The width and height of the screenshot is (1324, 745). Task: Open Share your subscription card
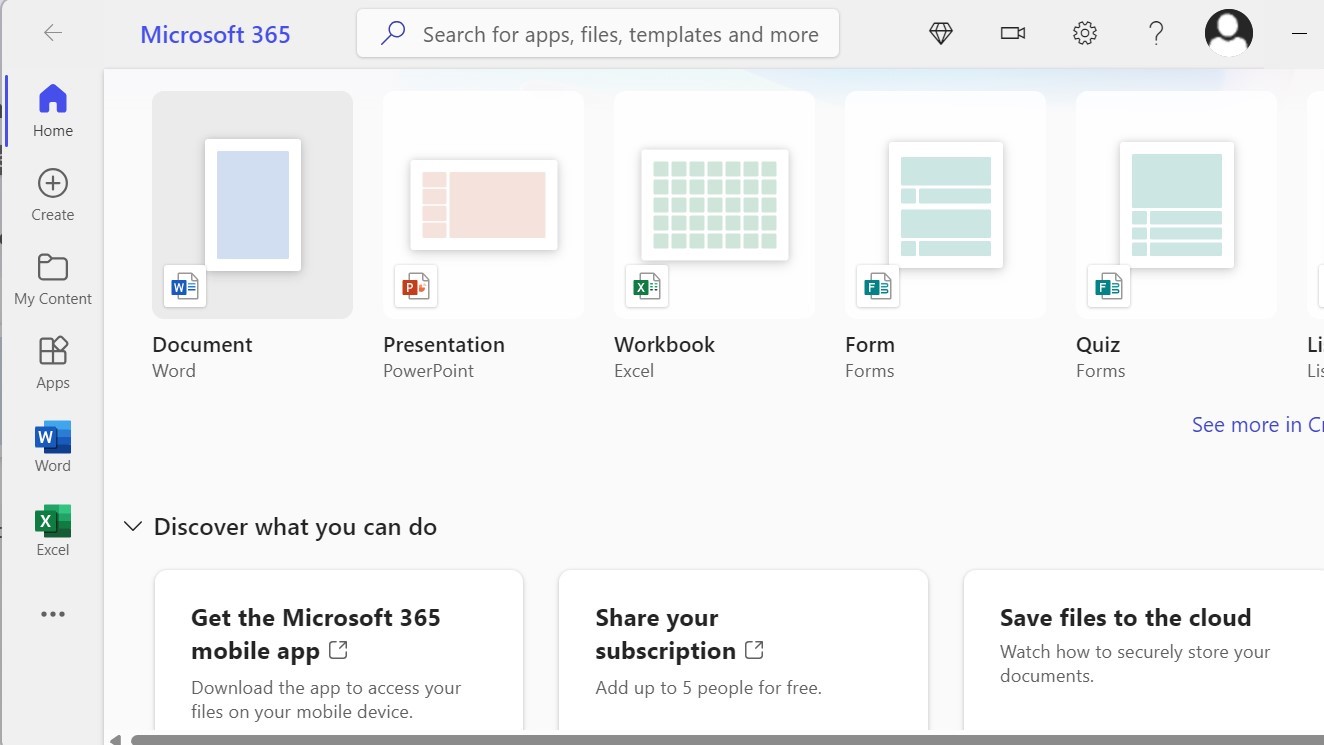(x=743, y=650)
